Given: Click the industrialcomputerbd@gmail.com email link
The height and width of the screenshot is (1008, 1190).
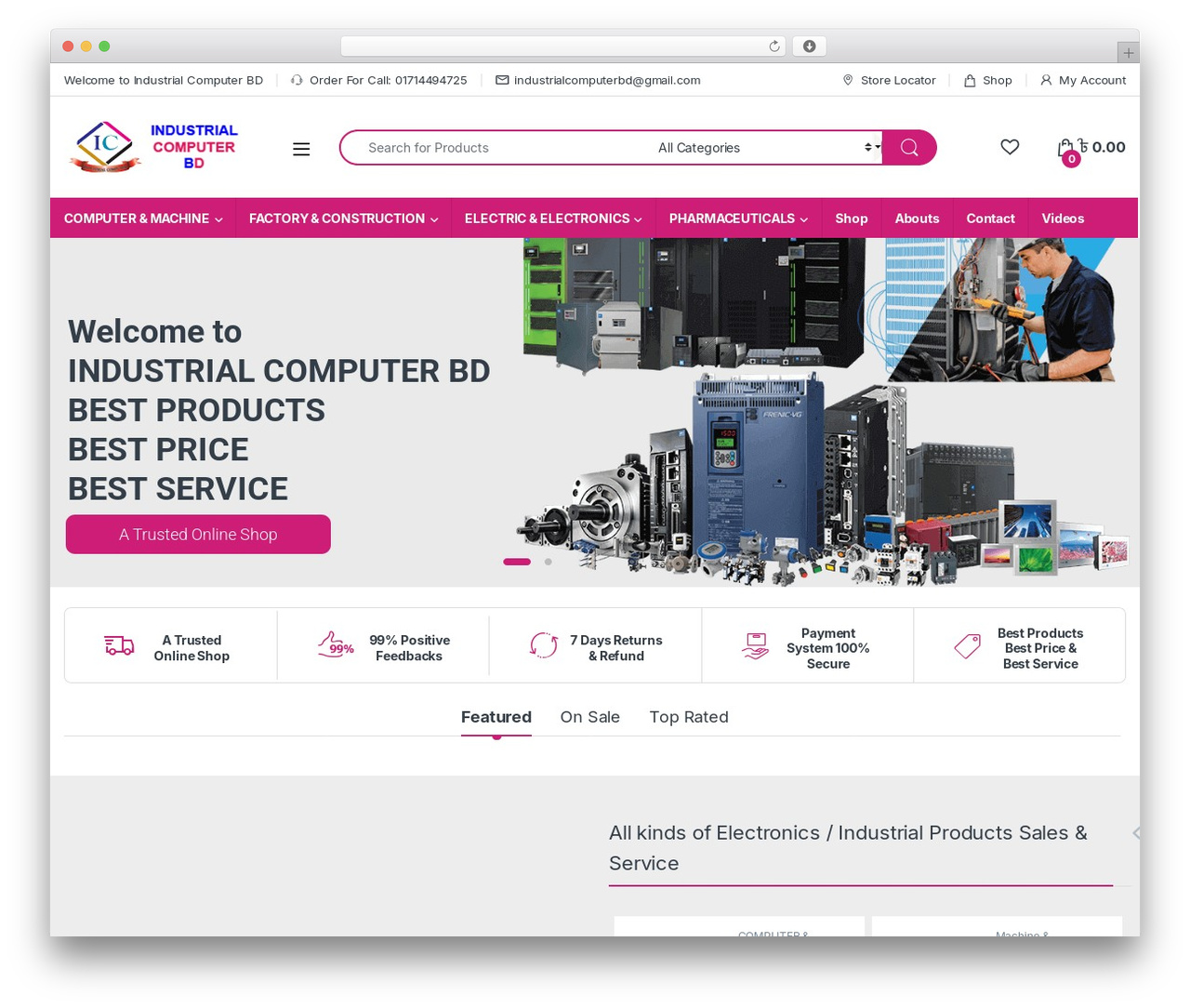Looking at the screenshot, I should pyautogui.click(x=607, y=80).
